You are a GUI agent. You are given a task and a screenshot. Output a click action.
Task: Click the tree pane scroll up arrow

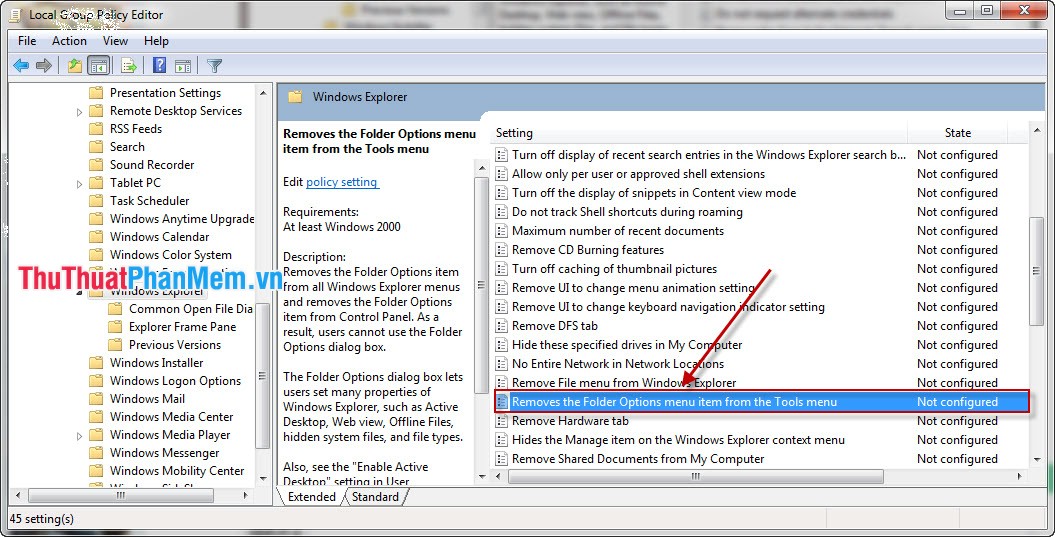coord(263,94)
